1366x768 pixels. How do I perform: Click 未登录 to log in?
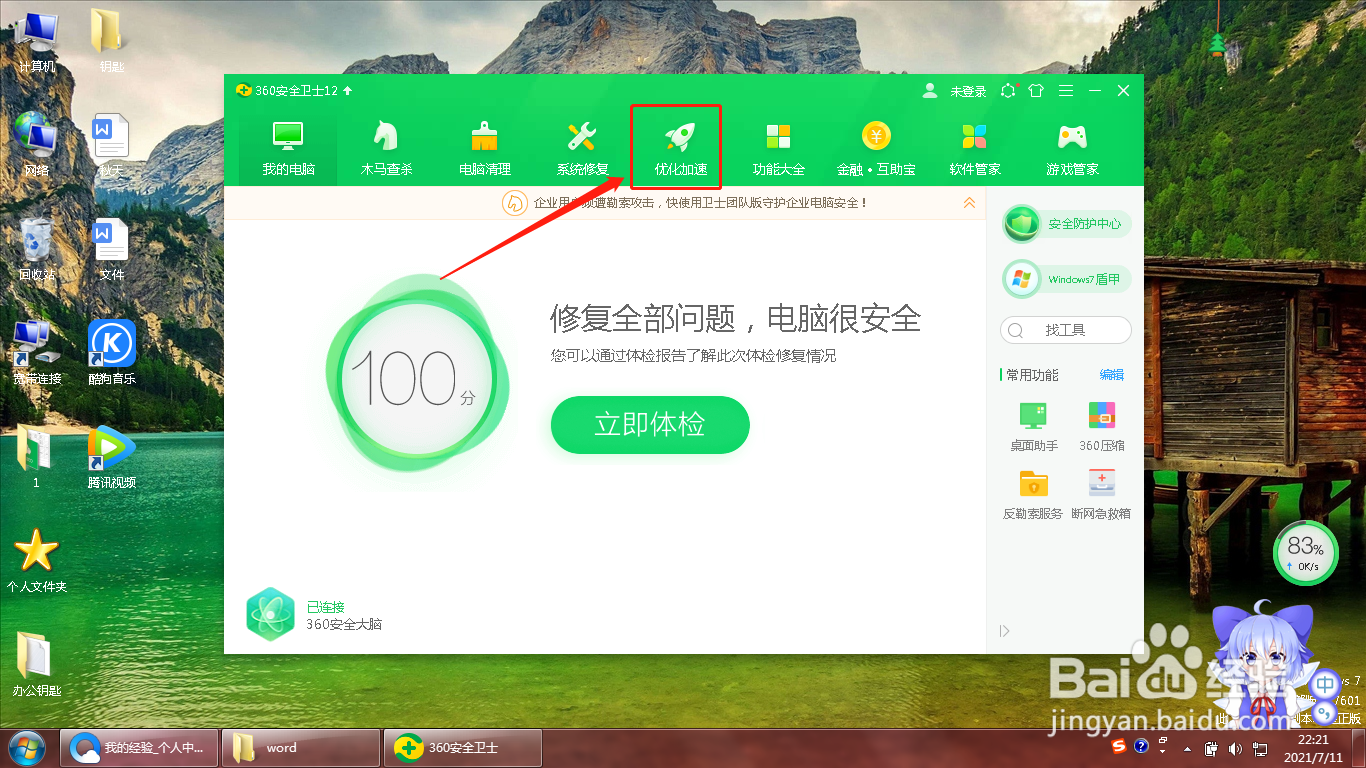[x=967, y=91]
